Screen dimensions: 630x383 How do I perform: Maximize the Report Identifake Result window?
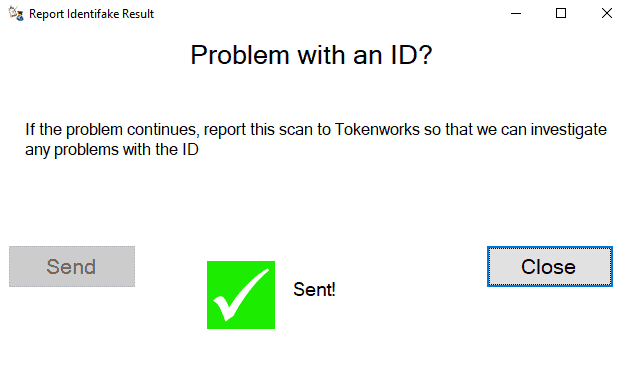(x=561, y=14)
